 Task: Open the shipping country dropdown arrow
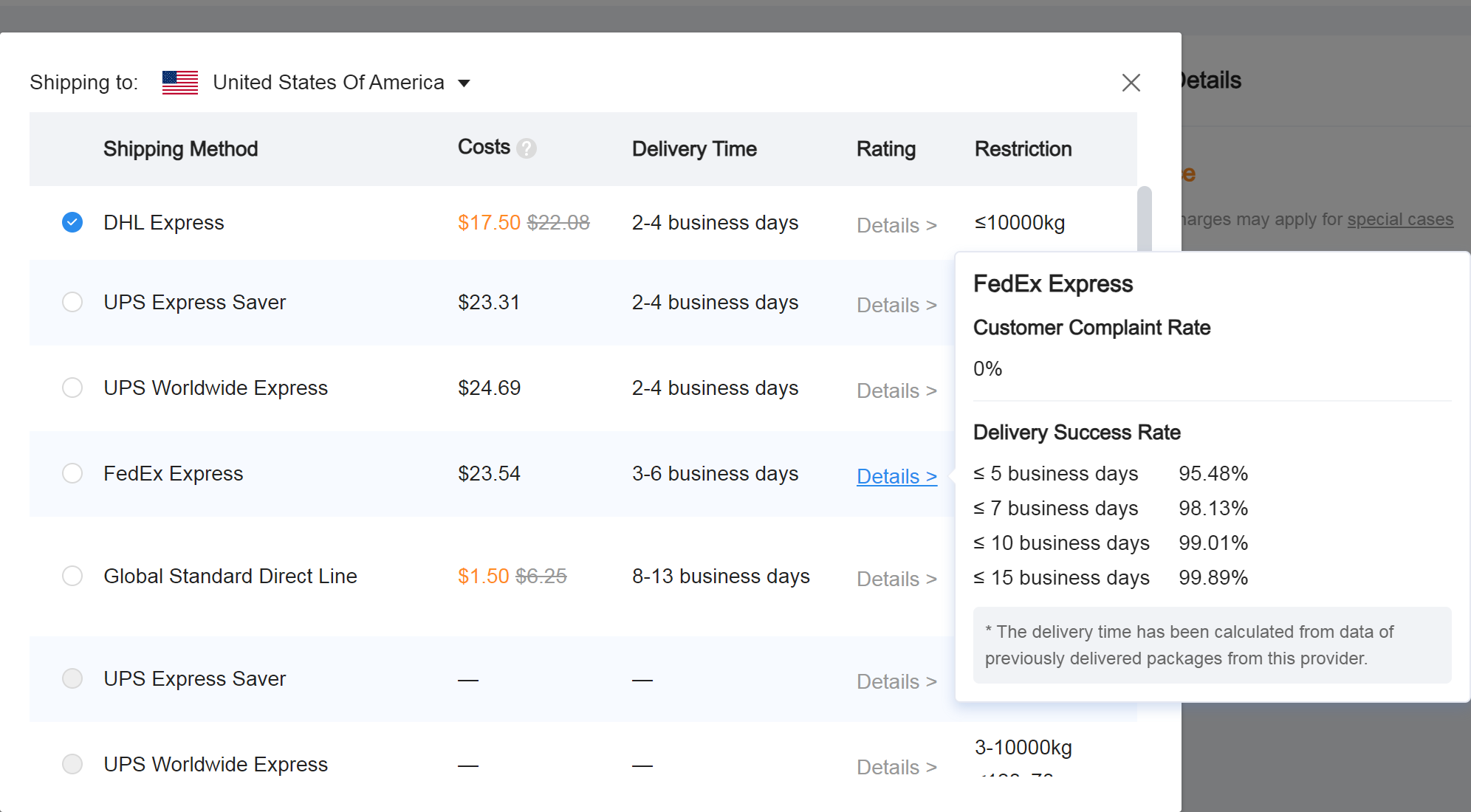pyautogui.click(x=464, y=83)
